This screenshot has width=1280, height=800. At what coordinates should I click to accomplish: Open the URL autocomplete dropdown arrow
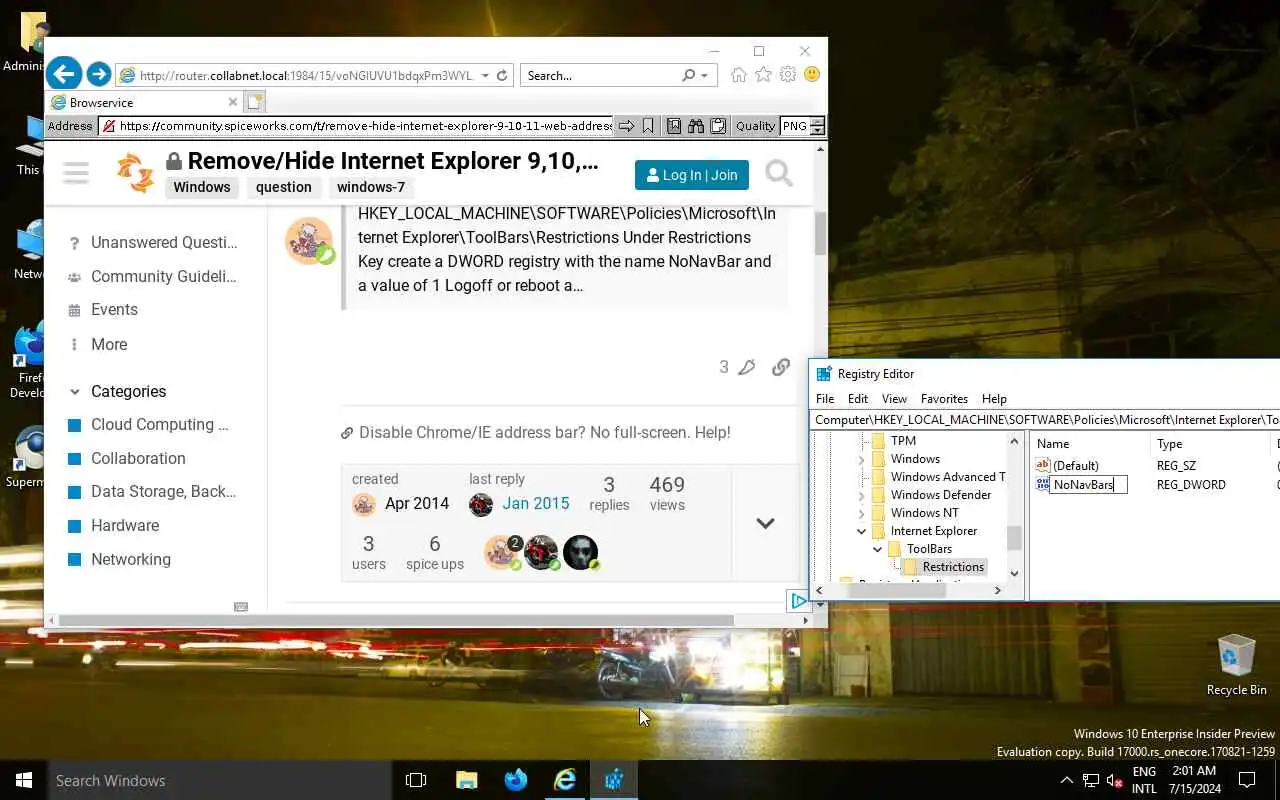click(485, 75)
